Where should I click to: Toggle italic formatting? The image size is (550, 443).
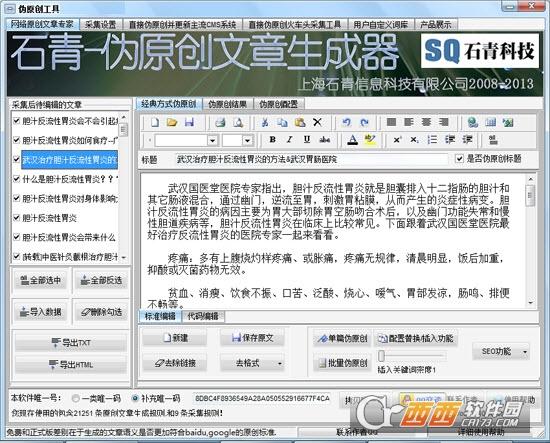coord(289,140)
